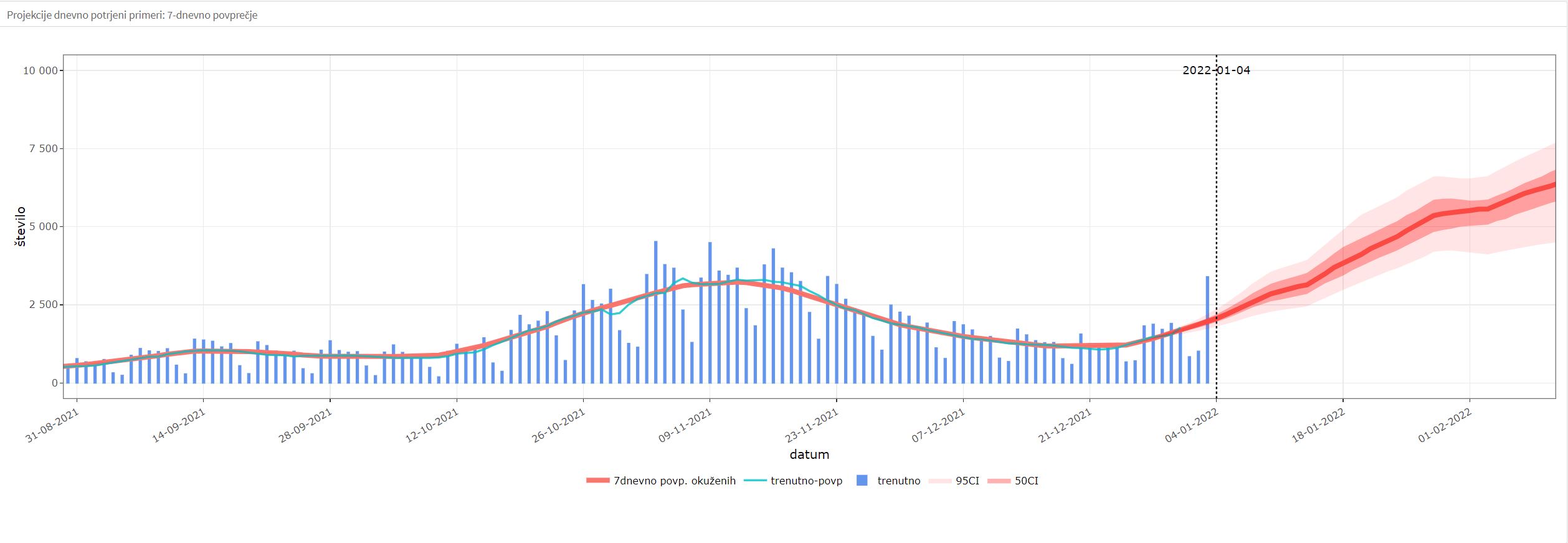Click the '2022-01-04' vertical line annotation label
The height and width of the screenshot is (543, 1568).
tap(1216, 70)
